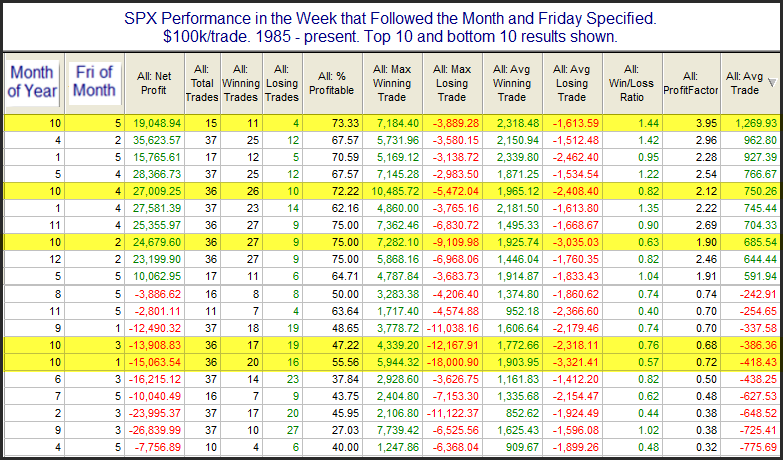Select the net profit cell -16,215.12

point(155,380)
